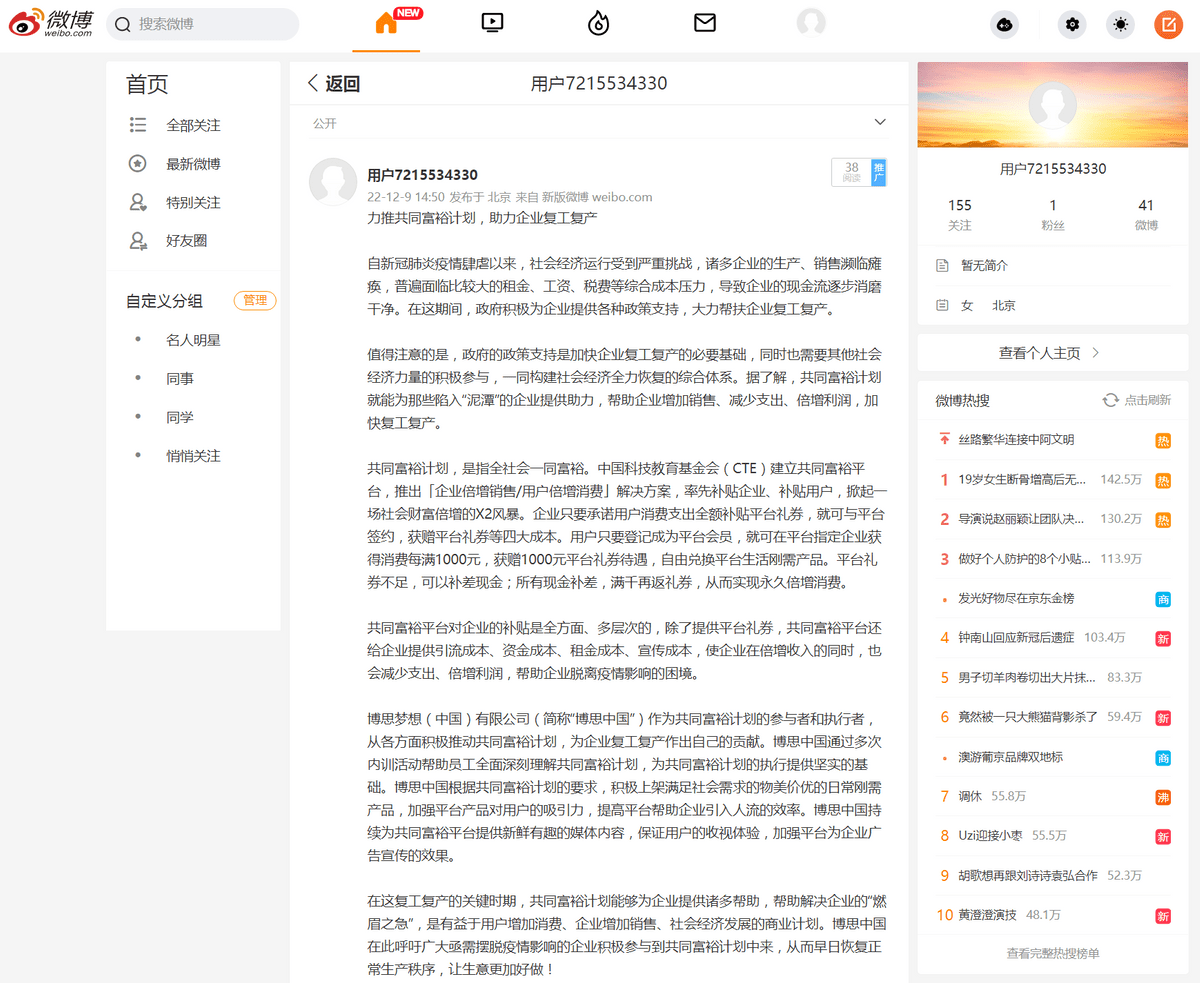This screenshot has width=1200, height=983.
Task: Click the Weibo logo
Action: tap(50, 23)
